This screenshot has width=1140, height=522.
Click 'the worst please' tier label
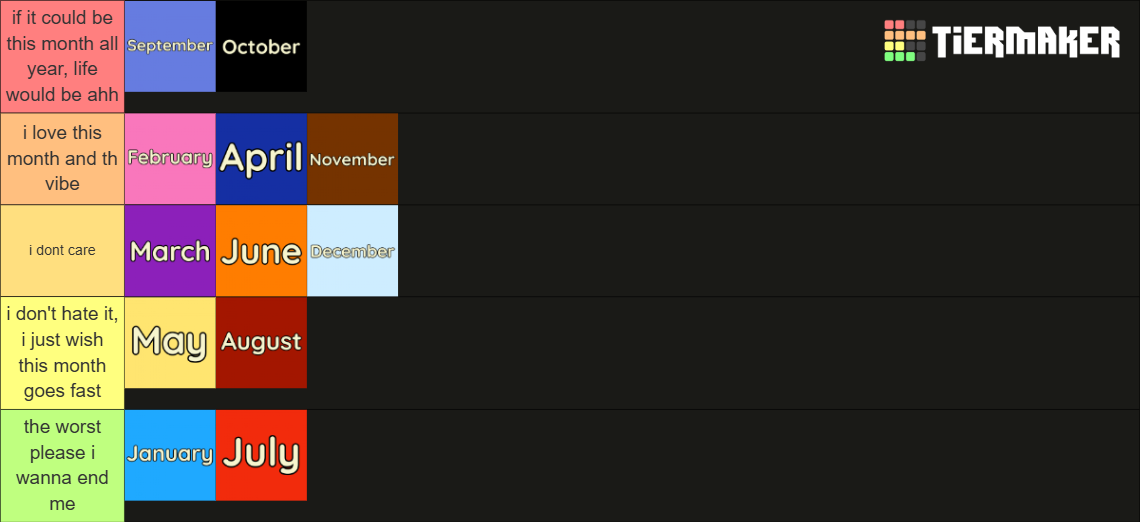(x=63, y=465)
